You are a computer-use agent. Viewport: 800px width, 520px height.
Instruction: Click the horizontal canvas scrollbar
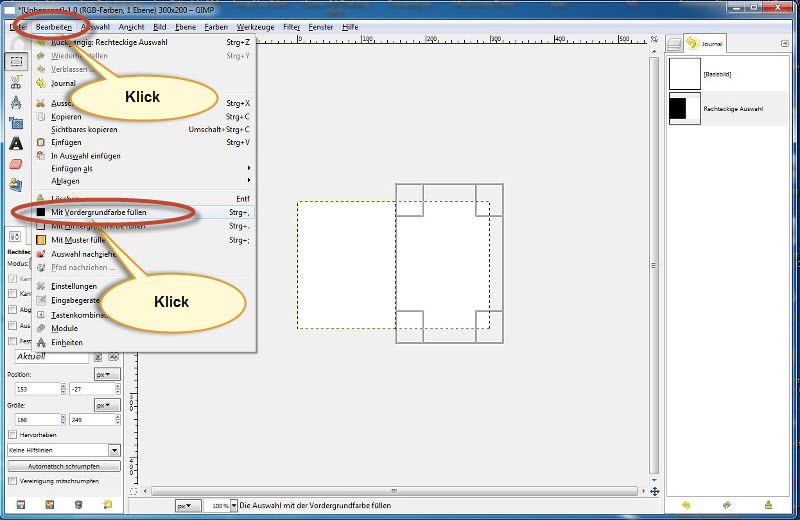coord(394,491)
